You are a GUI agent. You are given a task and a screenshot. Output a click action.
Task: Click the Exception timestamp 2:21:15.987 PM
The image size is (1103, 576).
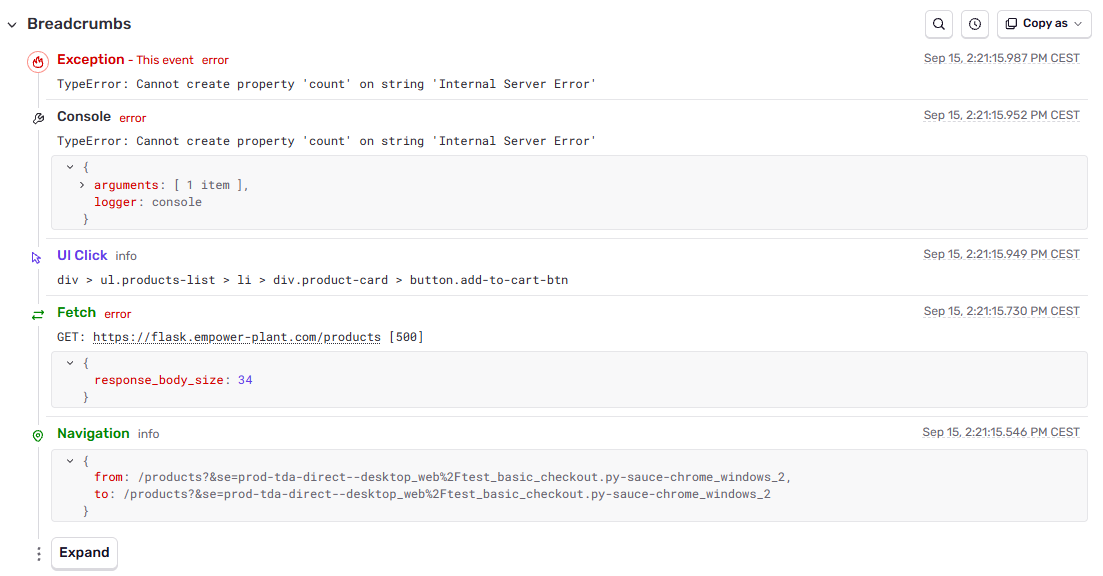tap(1002, 58)
